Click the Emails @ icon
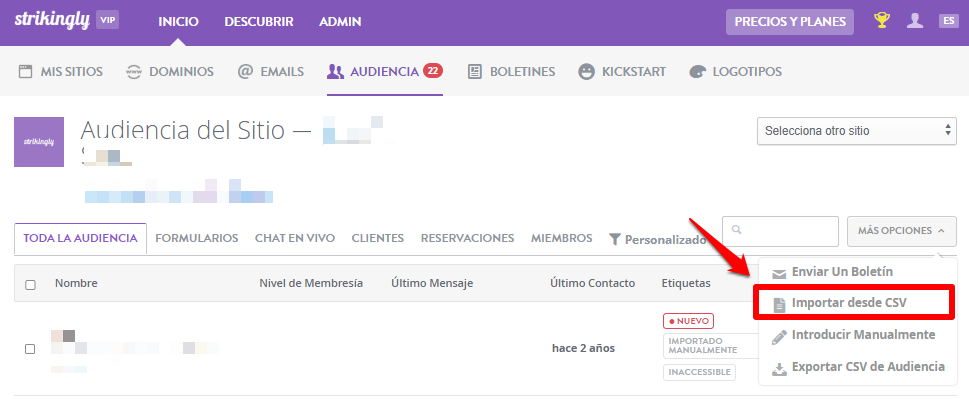Screen dimensions: 969x399 tap(245, 72)
